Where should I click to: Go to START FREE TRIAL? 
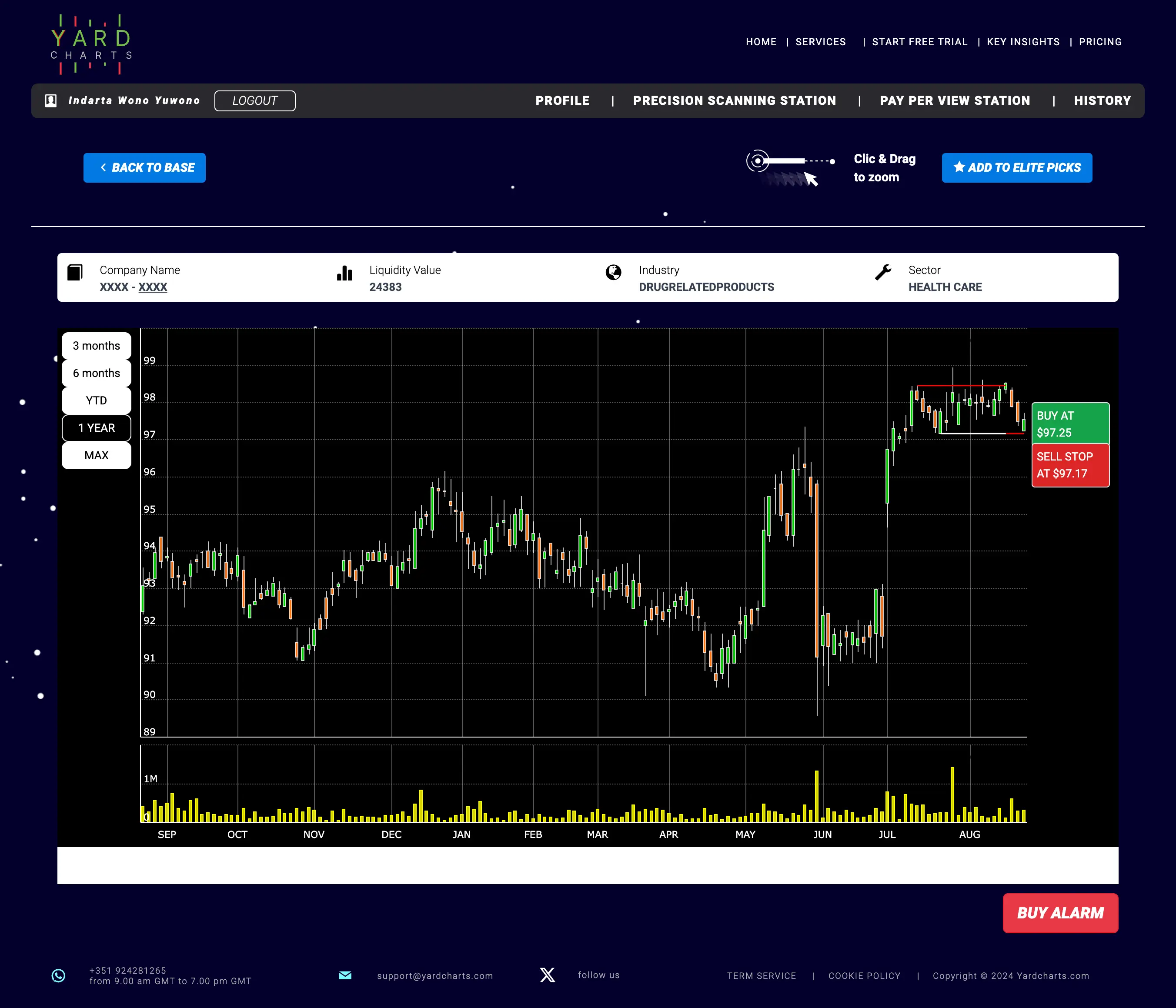(919, 42)
